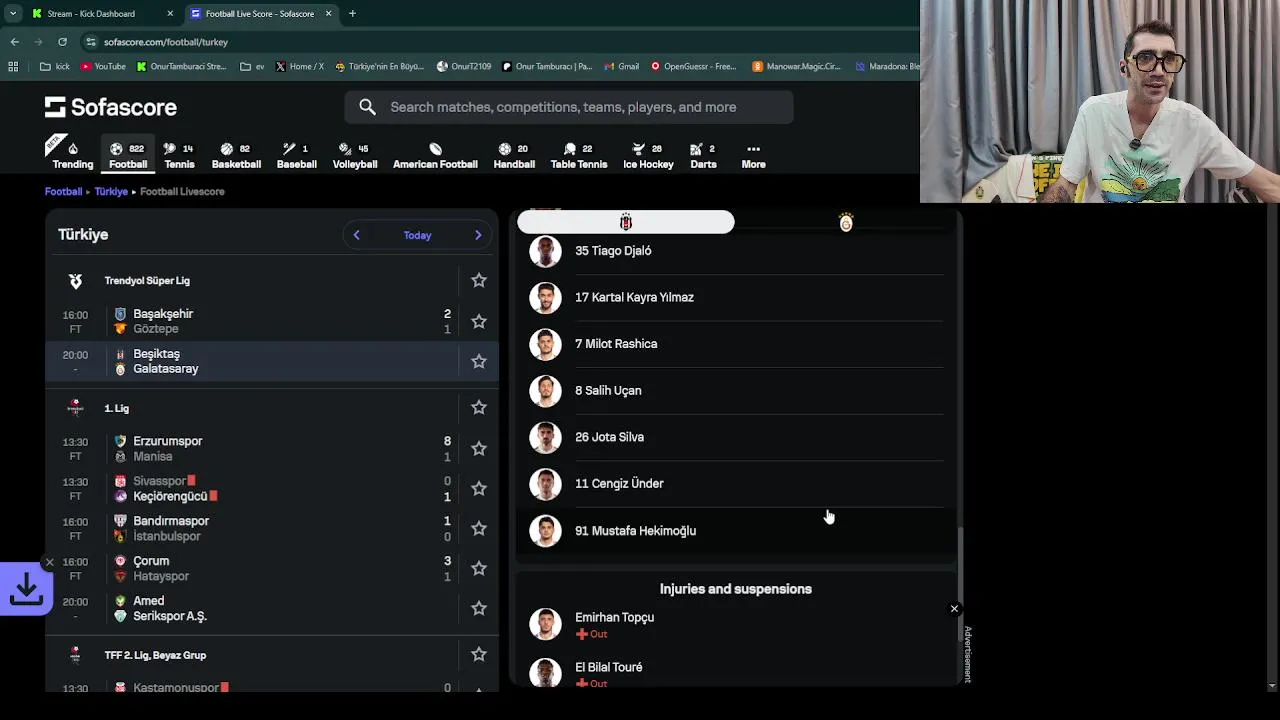Open the Volleyball sport section

(355, 155)
